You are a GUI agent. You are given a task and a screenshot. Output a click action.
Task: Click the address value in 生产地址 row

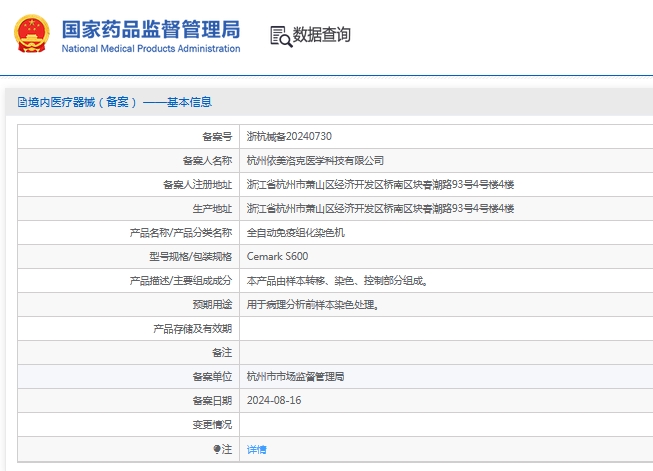[380, 208]
